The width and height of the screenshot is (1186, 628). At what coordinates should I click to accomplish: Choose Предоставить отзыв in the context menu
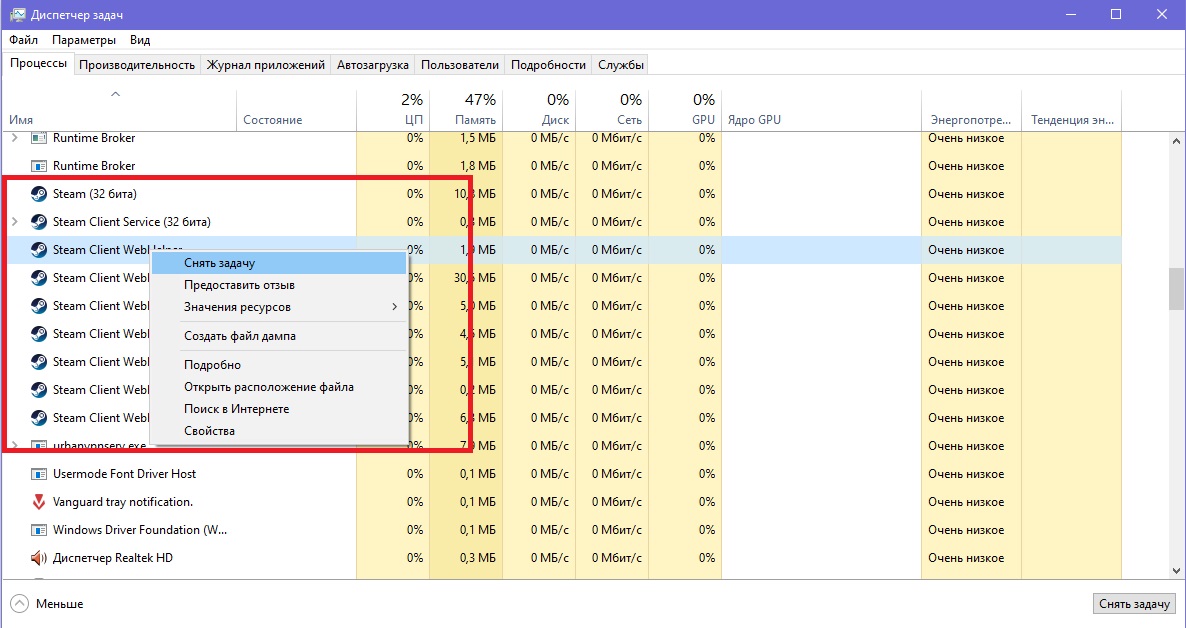point(279,284)
